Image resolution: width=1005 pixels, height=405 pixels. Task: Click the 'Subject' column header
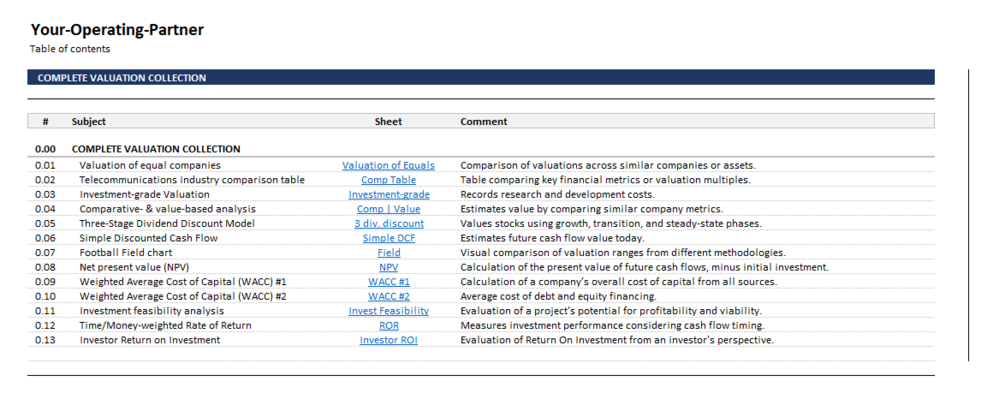(88, 121)
